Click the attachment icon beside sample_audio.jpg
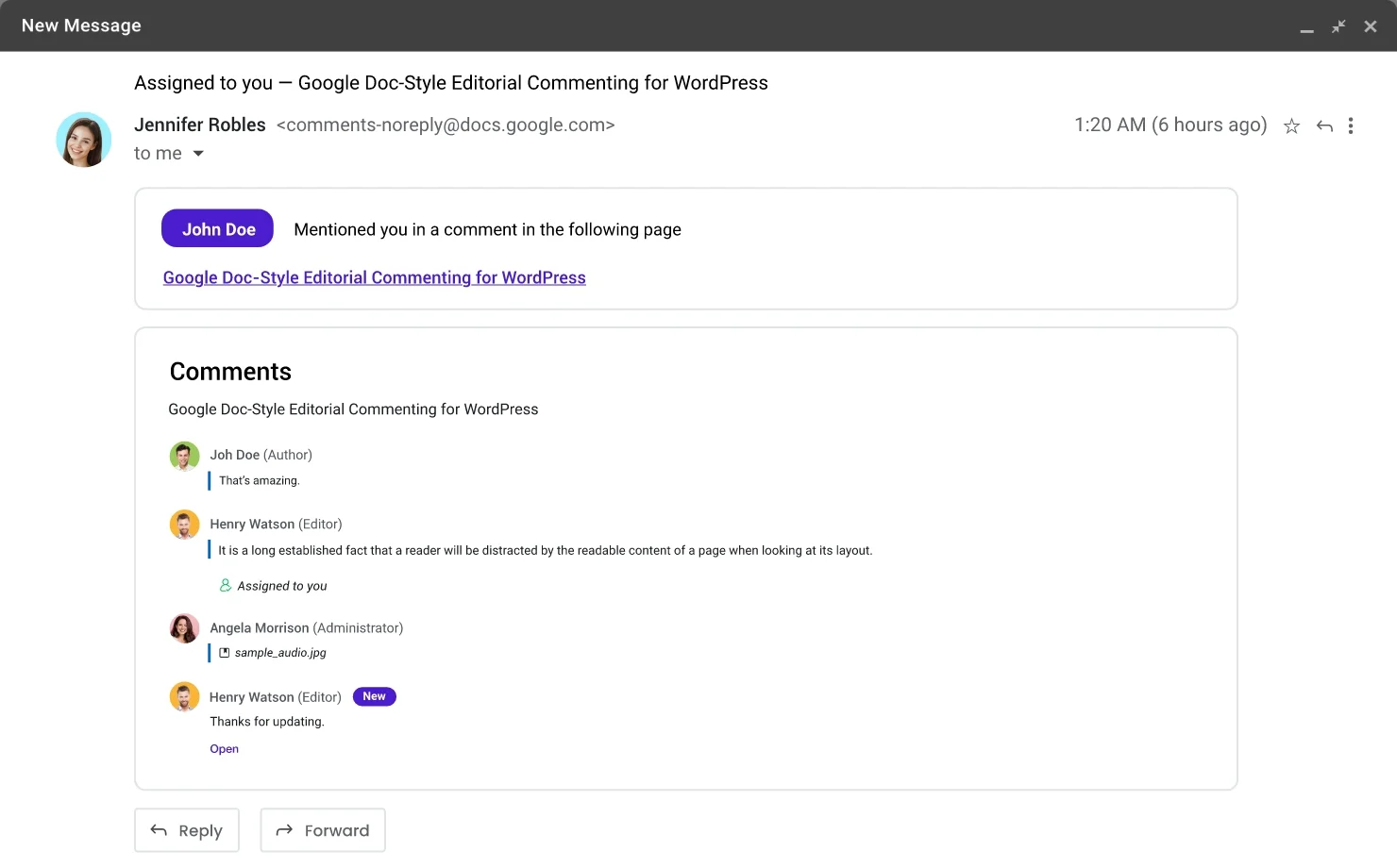The width and height of the screenshot is (1397, 868). coord(225,652)
